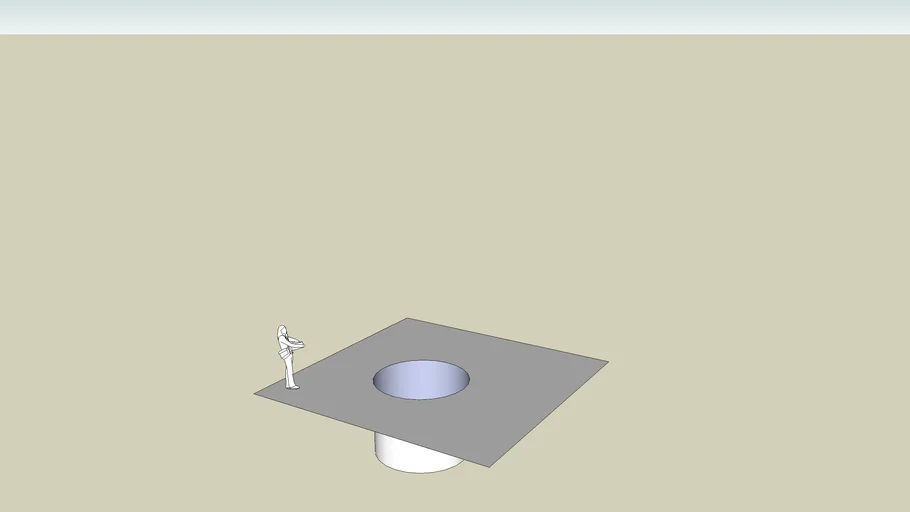The height and width of the screenshot is (512, 910).
Task: Click the feet of the standing figure
Action: pos(291,386)
